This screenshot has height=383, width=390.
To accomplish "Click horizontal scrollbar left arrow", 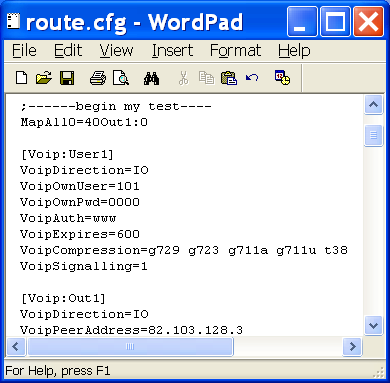I will [16, 347].
